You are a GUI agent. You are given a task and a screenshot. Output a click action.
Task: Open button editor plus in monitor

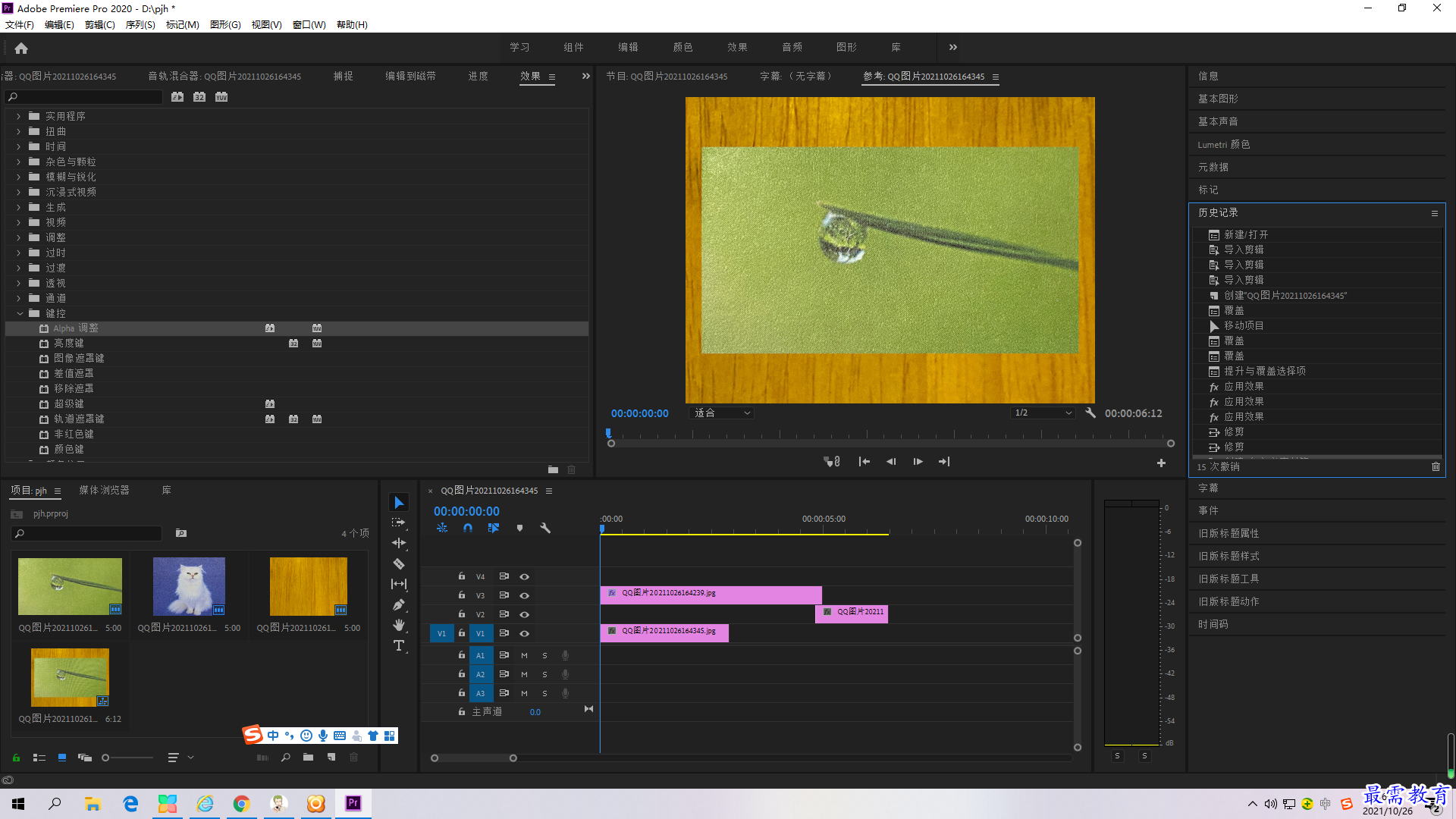tap(1161, 463)
